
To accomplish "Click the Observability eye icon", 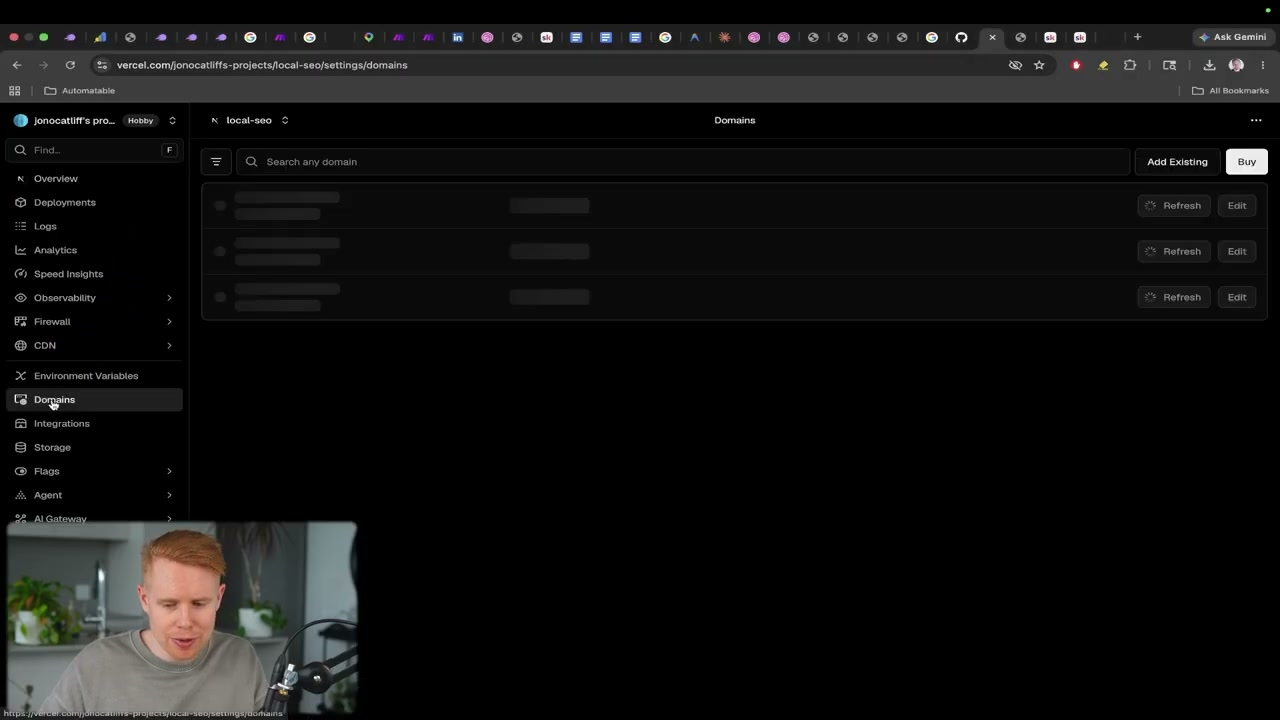I will [20, 298].
